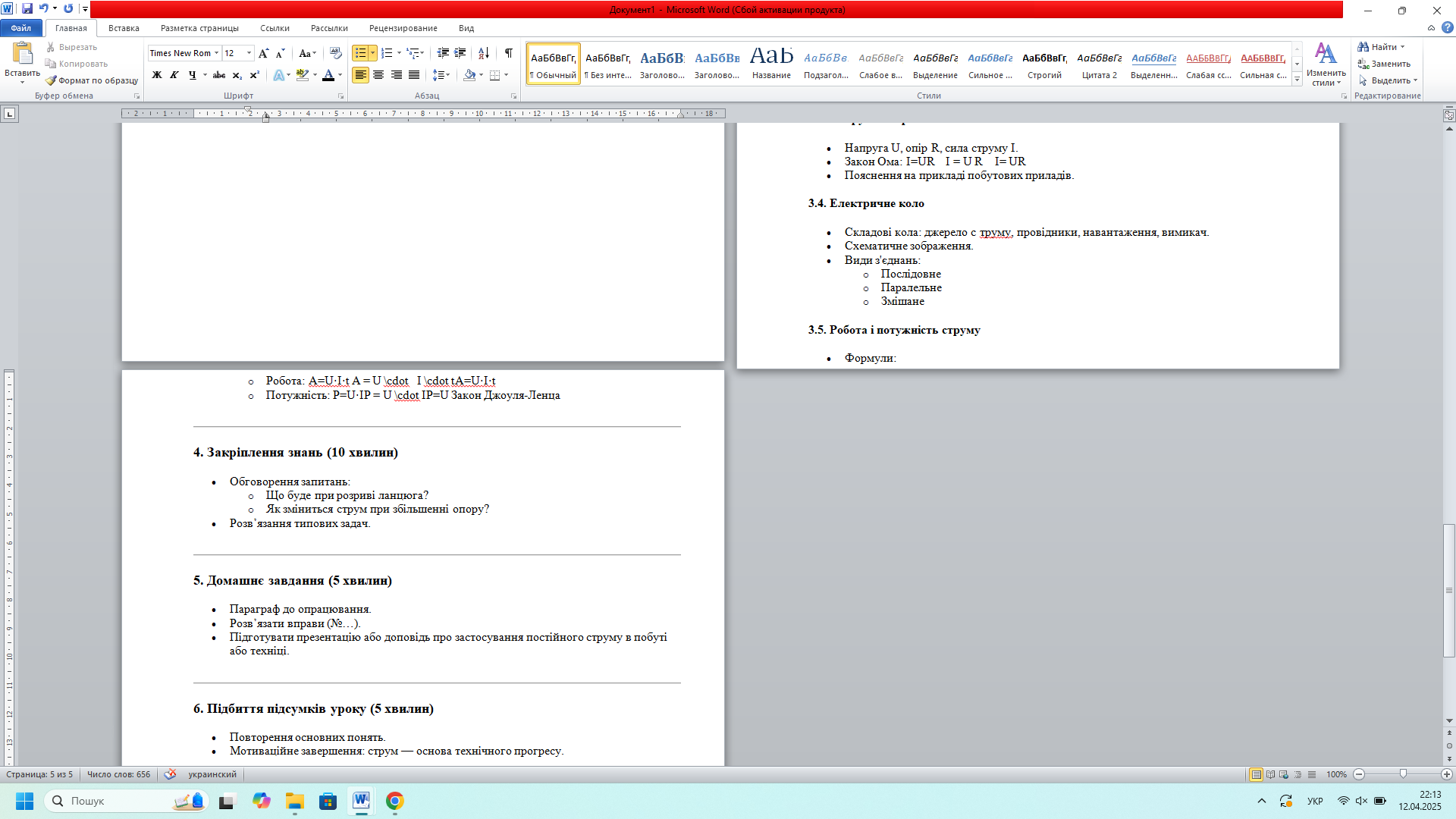Click Replace (Заменить) in editing group
Screen dimensions: 1456x819
click(x=1384, y=64)
